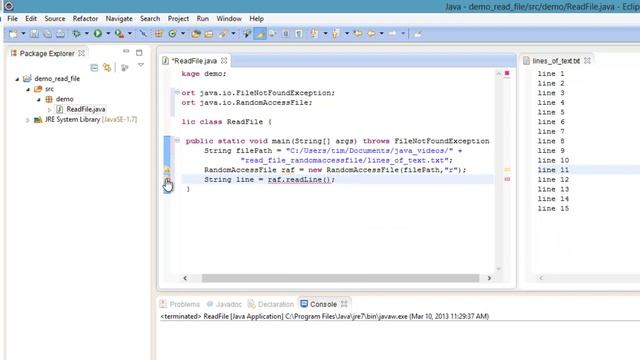Screen dimensions: 640x360
Task: Minimize the Package Explorer view
Action: pos(126,51)
